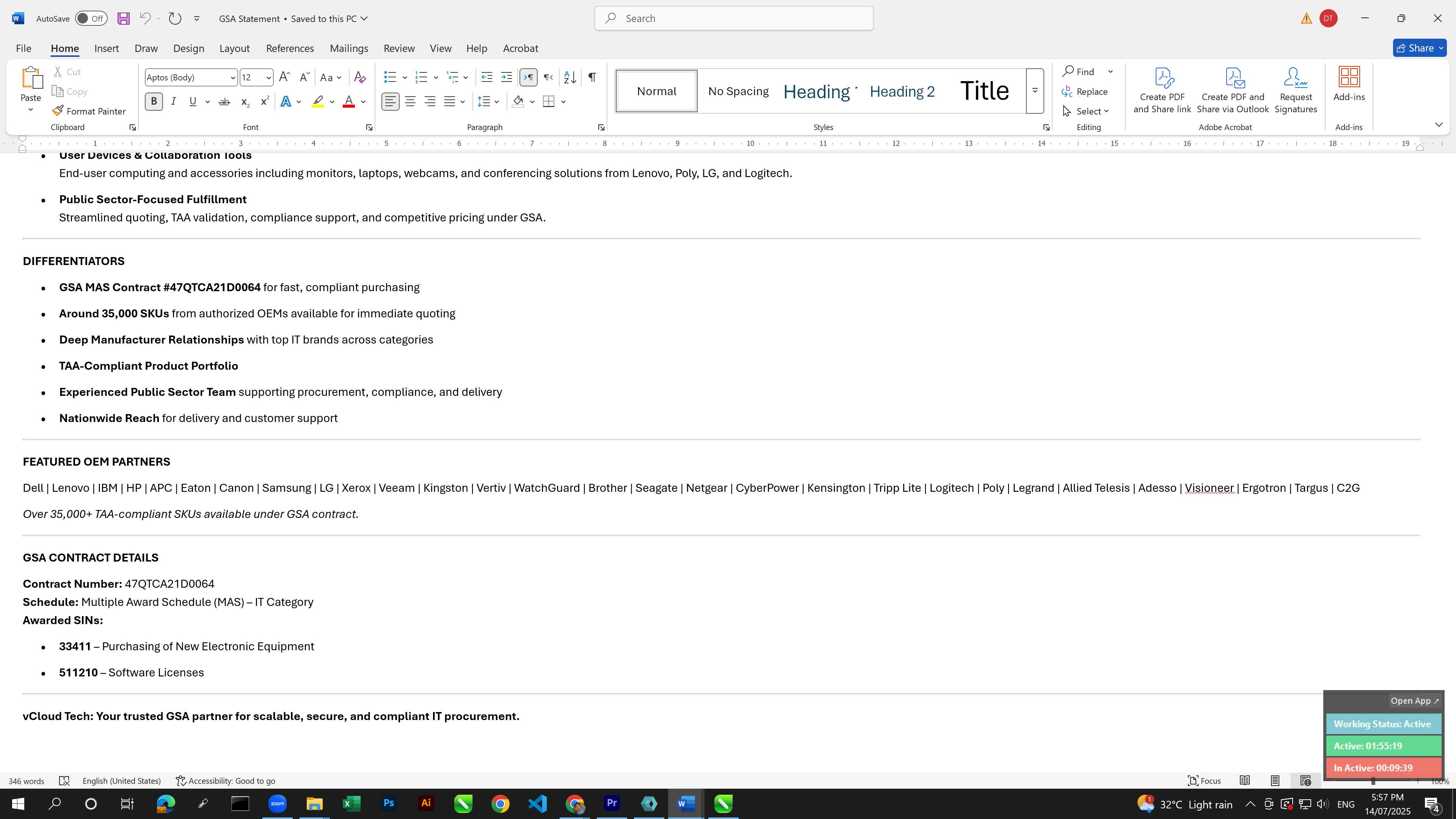Switch to Read Mode view icon
The height and width of the screenshot is (819, 1456).
pyautogui.click(x=1244, y=781)
